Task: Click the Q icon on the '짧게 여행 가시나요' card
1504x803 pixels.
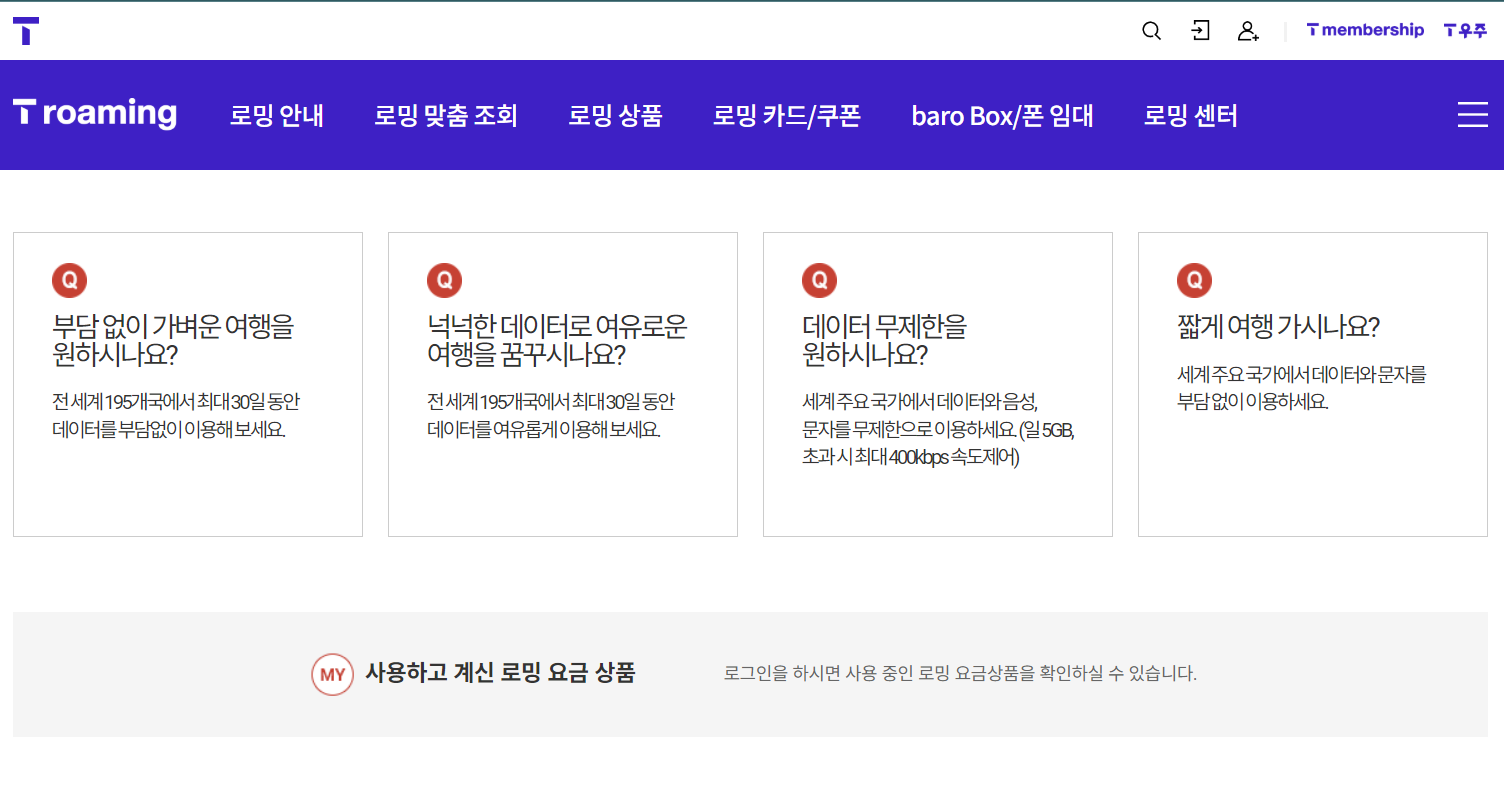Action: (1194, 280)
